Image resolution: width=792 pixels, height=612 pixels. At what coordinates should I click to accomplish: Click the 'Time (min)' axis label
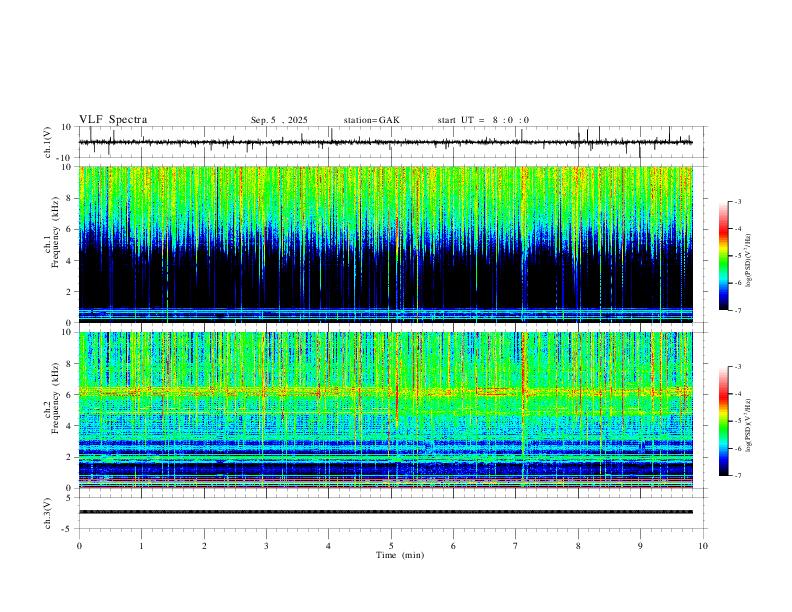(400, 555)
